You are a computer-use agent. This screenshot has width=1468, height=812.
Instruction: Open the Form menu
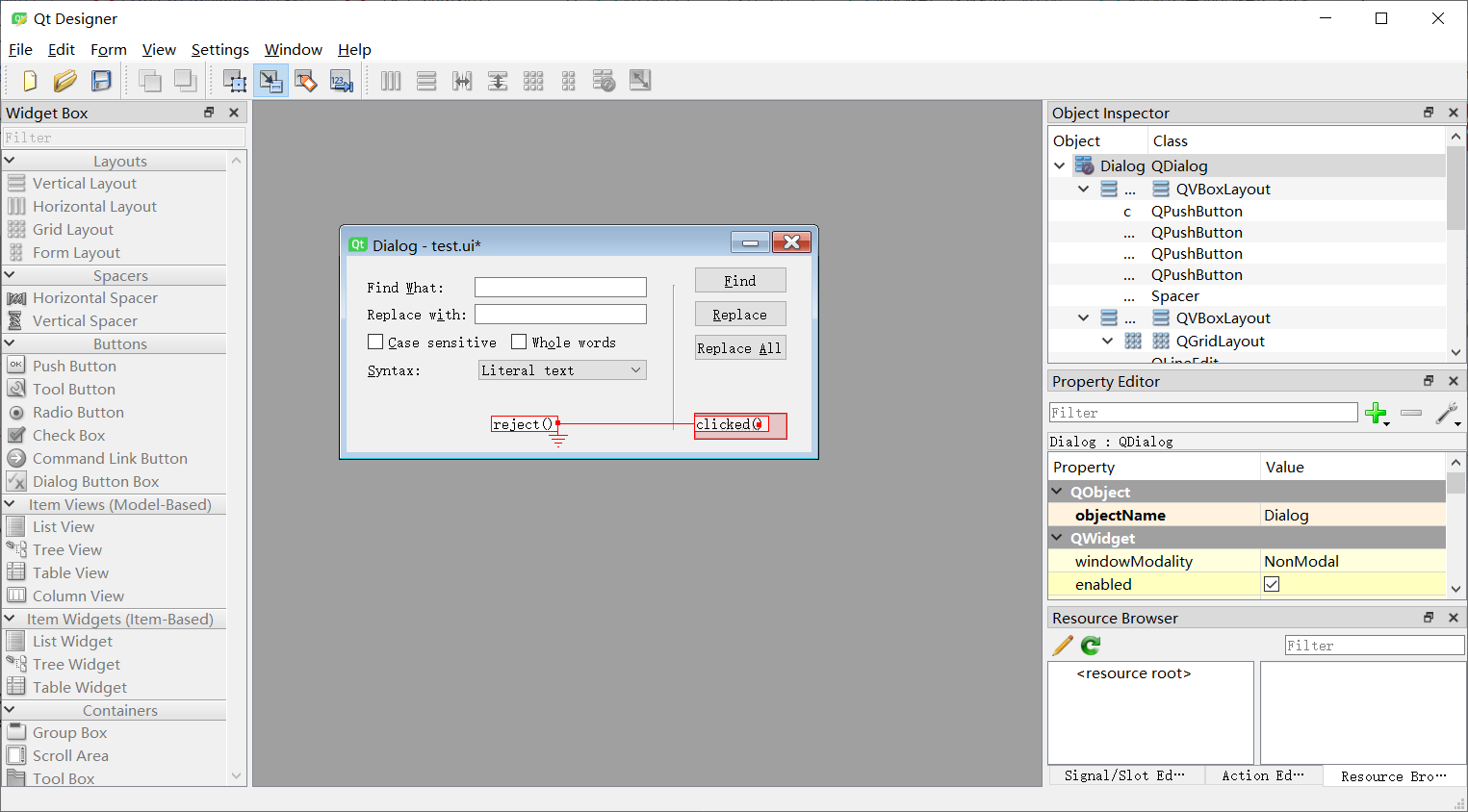tap(109, 49)
